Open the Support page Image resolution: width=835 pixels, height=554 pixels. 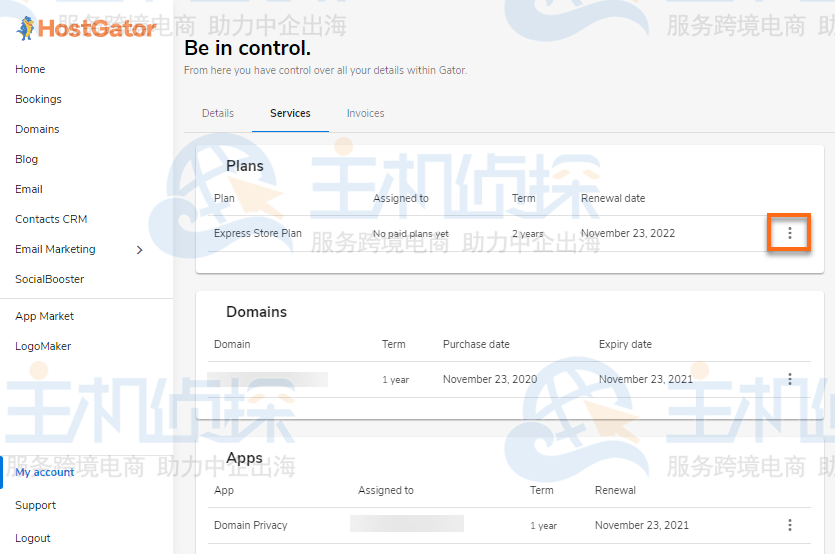36,506
